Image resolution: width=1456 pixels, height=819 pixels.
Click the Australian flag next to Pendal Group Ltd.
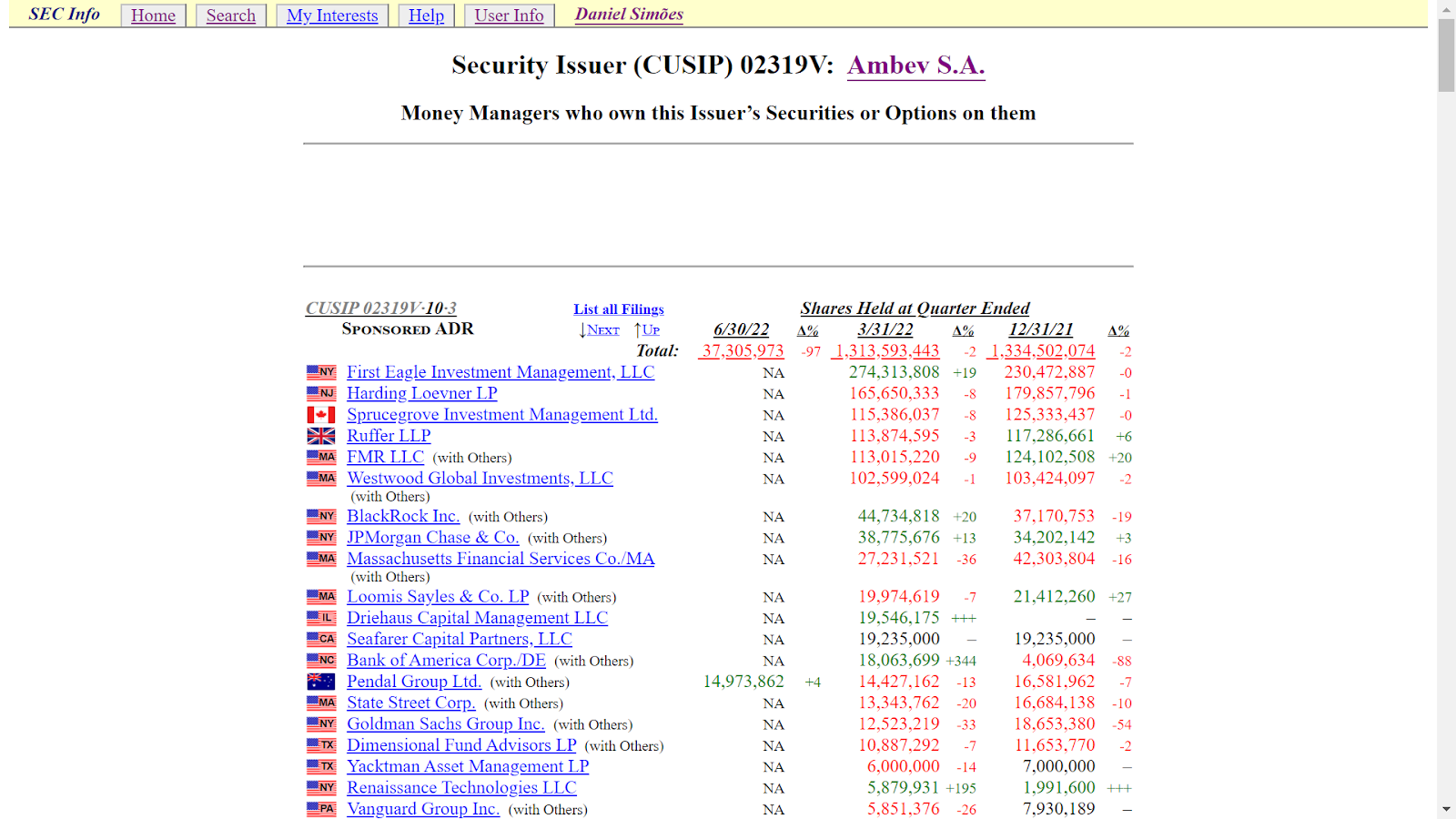[x=321, y=682]
